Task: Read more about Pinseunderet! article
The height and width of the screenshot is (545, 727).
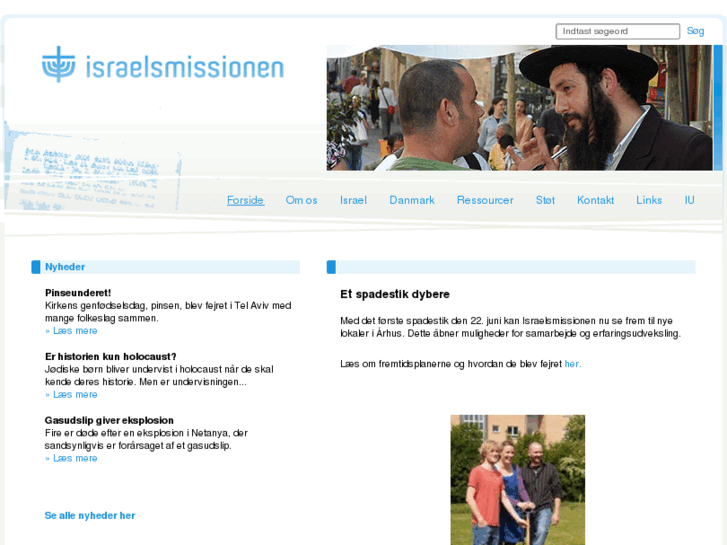Action: tap(71, 331)
